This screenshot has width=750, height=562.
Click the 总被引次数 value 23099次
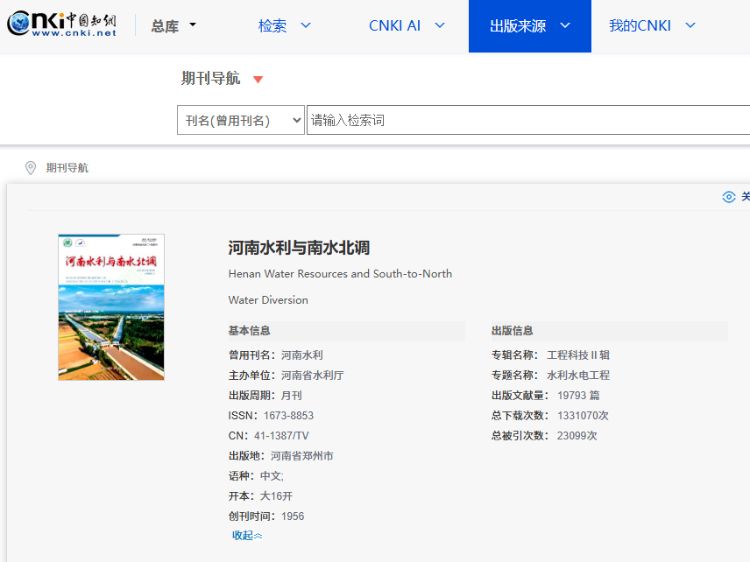[x=577, y=435]
